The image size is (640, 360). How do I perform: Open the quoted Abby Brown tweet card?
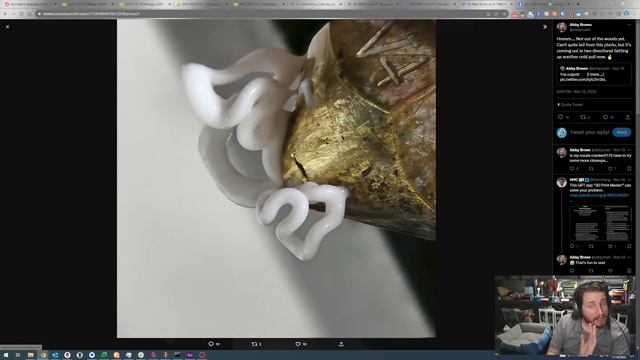point(594,74)
